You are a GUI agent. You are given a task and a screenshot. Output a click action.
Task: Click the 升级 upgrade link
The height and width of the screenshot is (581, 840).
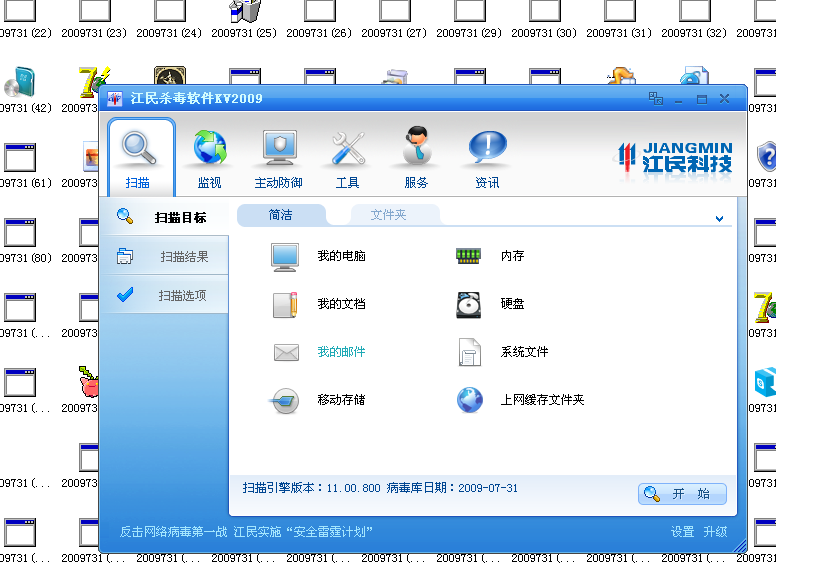(x=715, y=532)
